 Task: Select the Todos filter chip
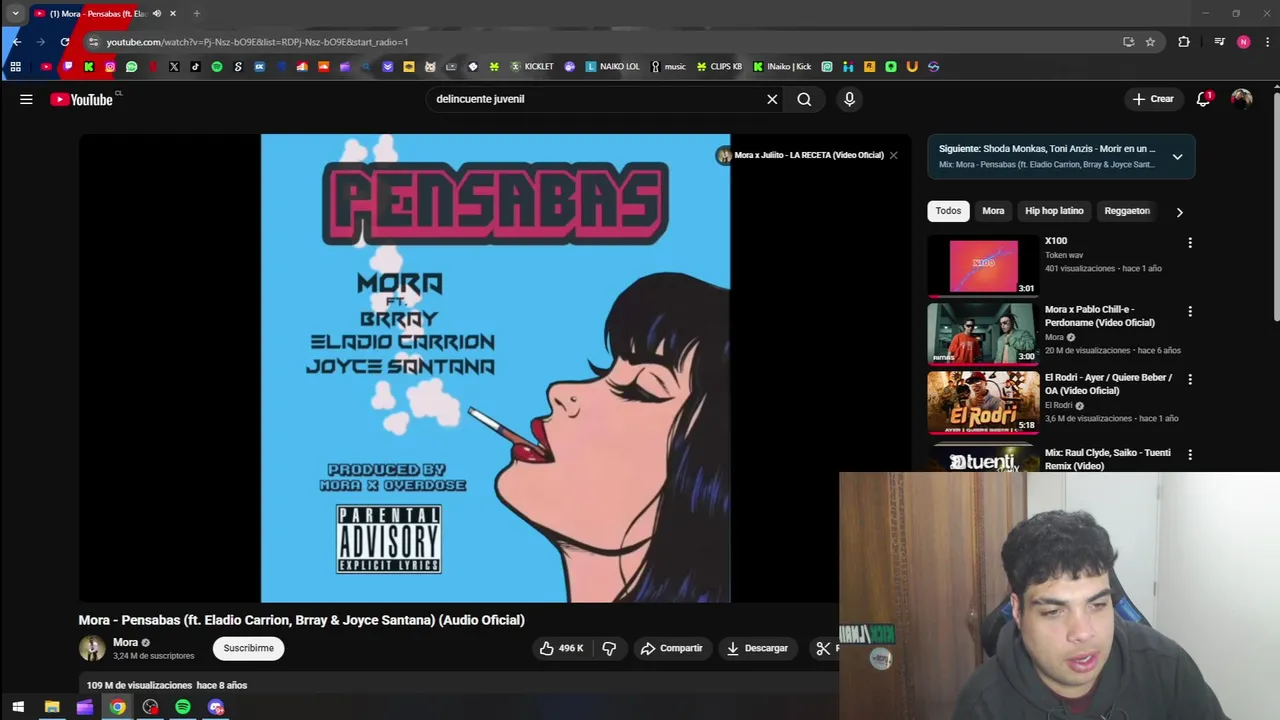click(948, 211)
